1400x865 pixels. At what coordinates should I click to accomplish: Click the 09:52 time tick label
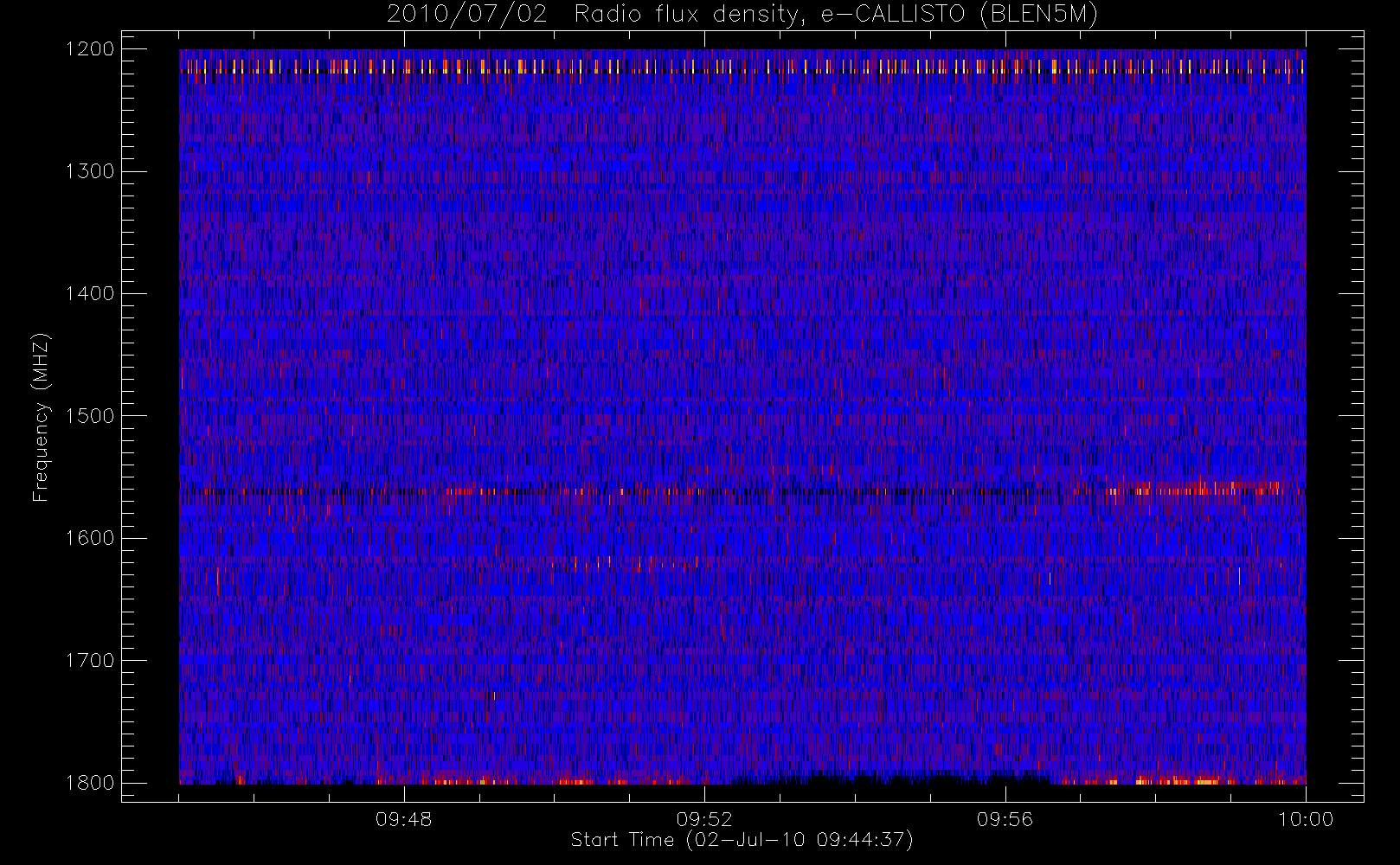tap(704, 819)
